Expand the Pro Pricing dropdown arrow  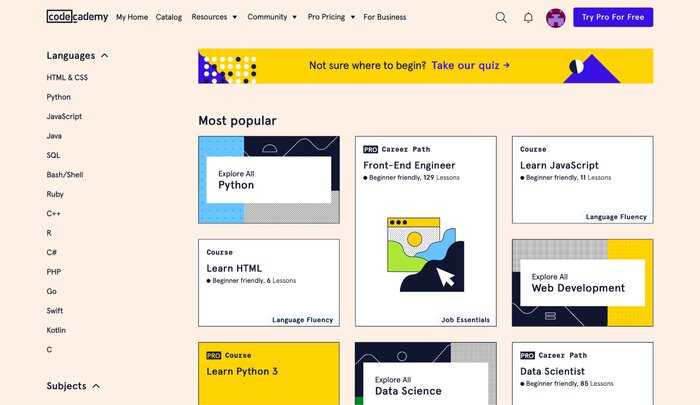point(353,17)
